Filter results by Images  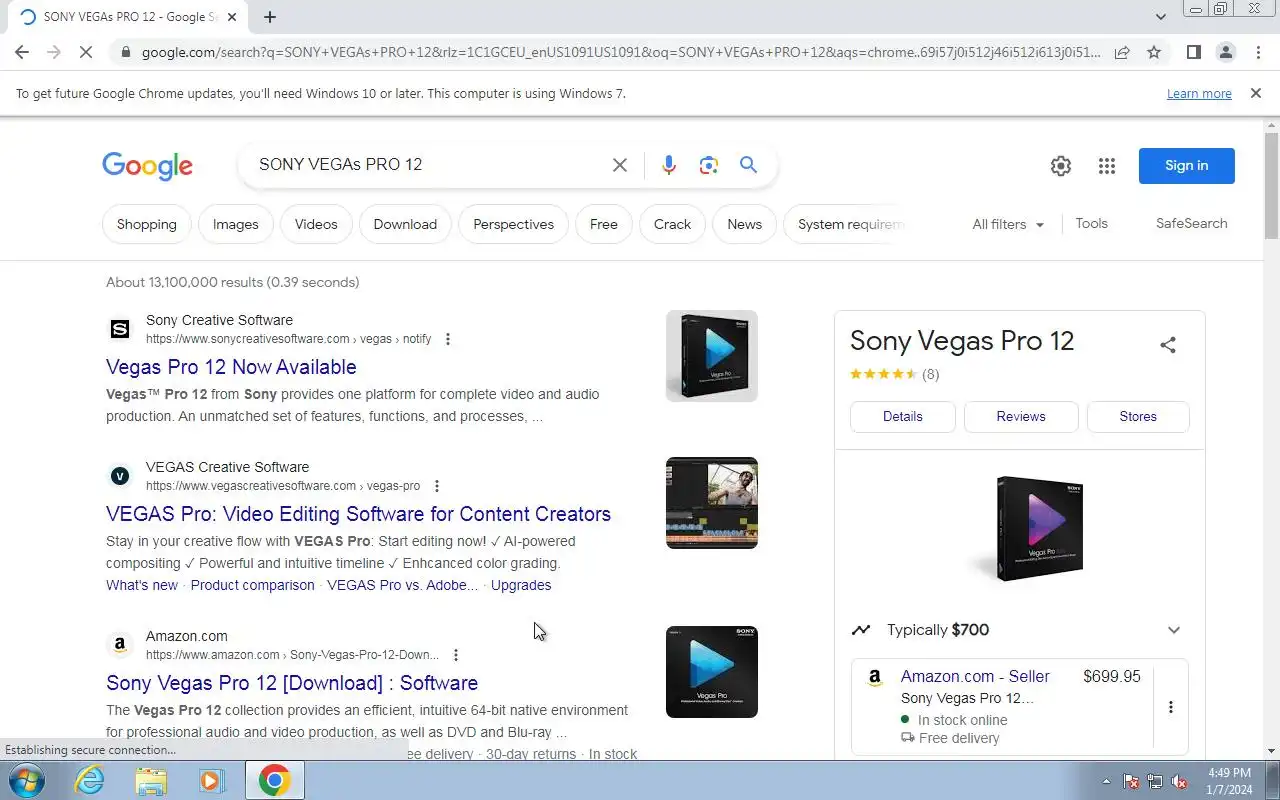click(235, 224)
